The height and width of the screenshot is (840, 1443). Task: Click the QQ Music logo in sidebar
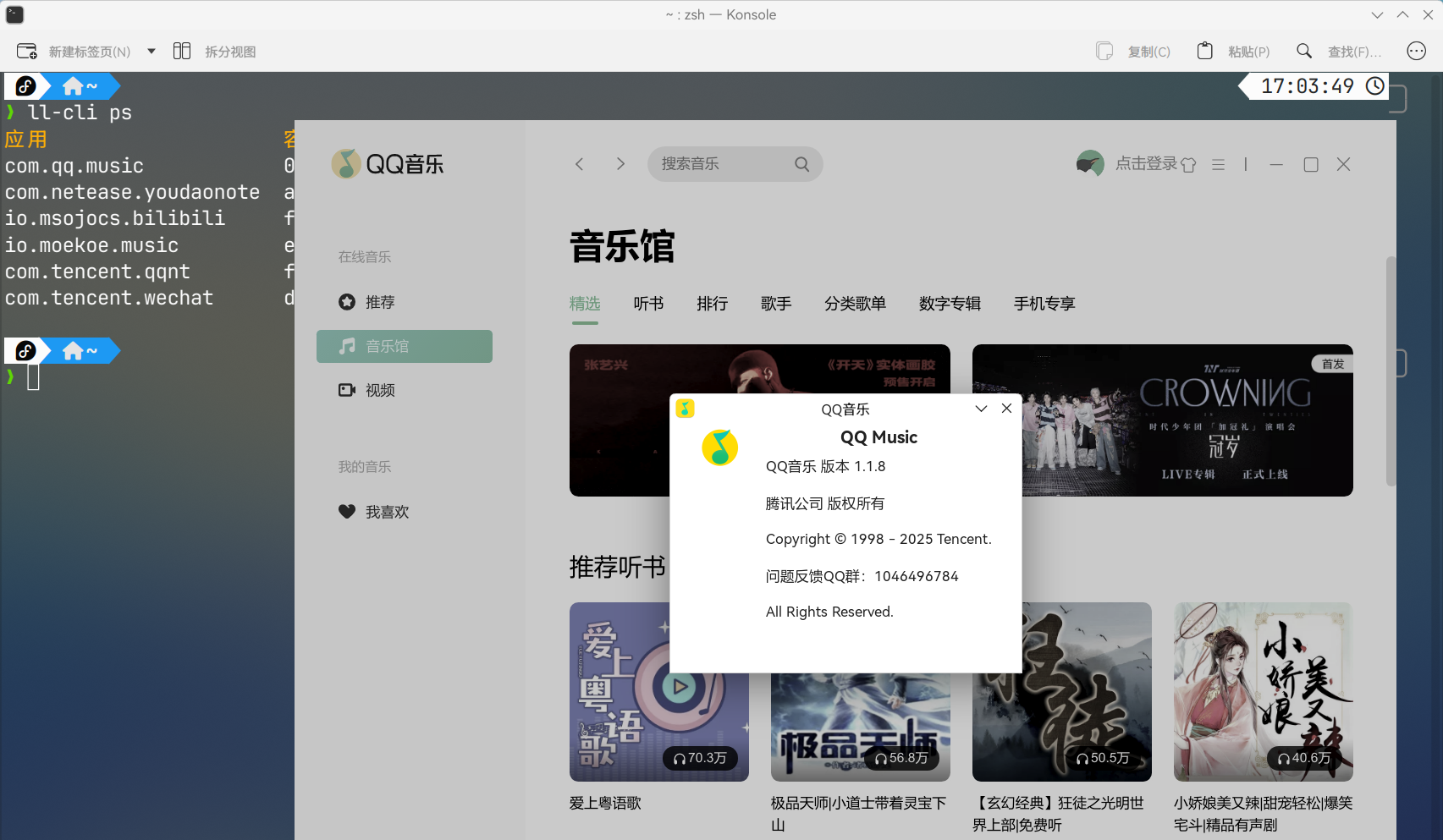(388, 164)
